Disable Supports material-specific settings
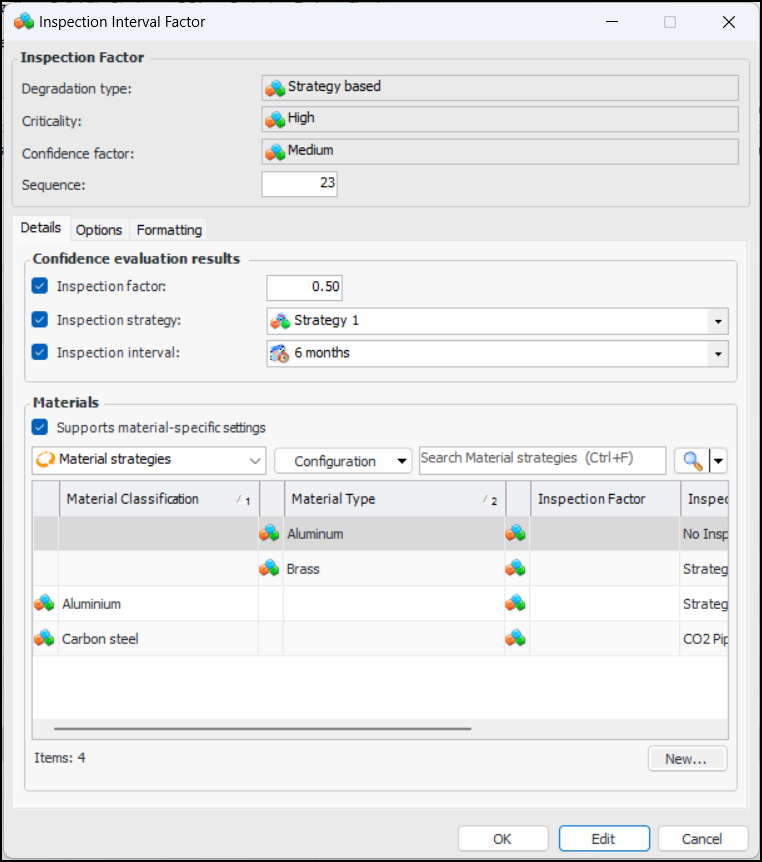 point(40,428)
